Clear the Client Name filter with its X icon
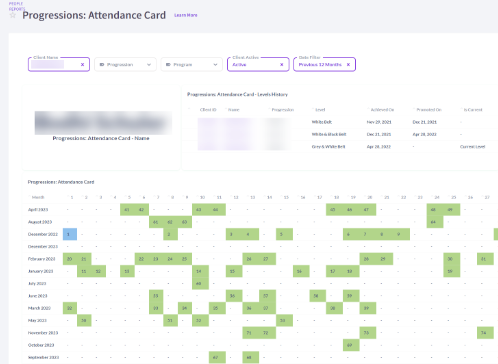The height and width of the screenshot is (364, 498). click(x=82, y=65)
